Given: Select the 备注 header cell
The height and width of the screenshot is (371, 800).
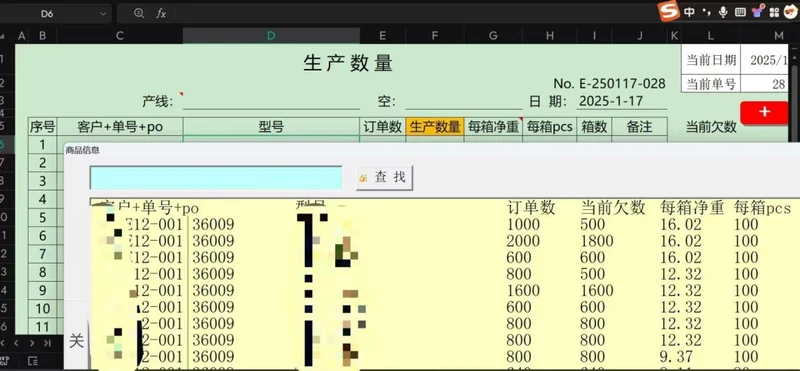Looking at the screenshot, I should click(639, 127).
